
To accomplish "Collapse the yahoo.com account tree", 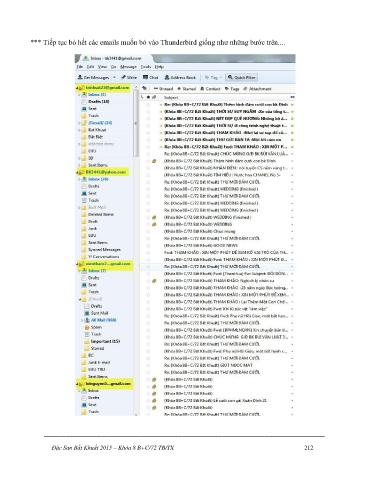I will click(x=77, y=172).
